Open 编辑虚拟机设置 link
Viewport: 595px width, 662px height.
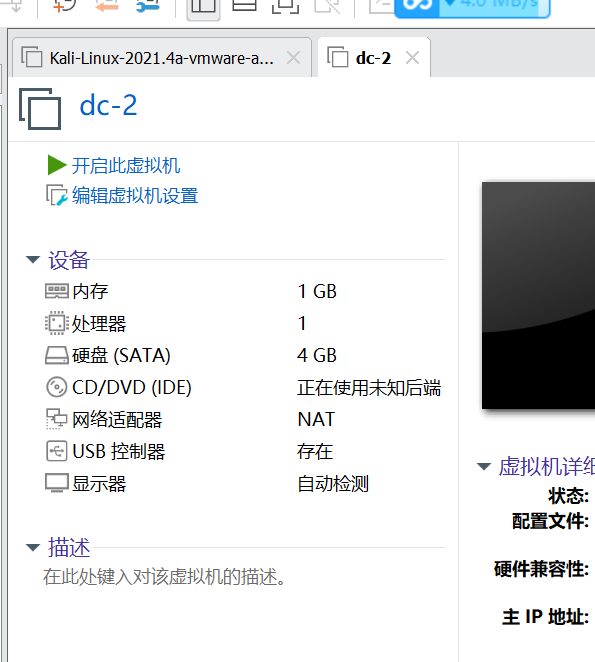135,196
